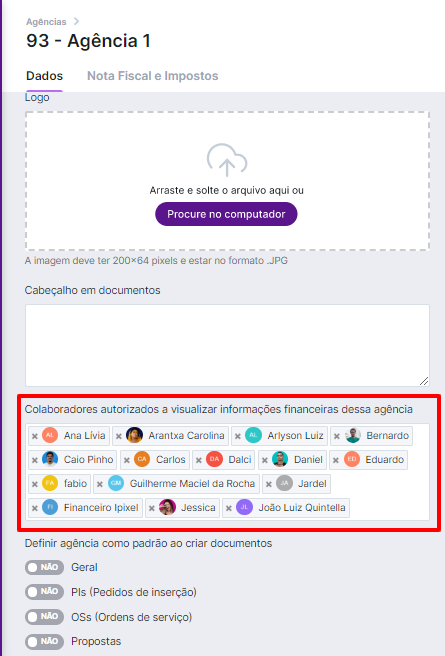Click Procure no computador button
This screenshot has width=445, height=656.
226,214
